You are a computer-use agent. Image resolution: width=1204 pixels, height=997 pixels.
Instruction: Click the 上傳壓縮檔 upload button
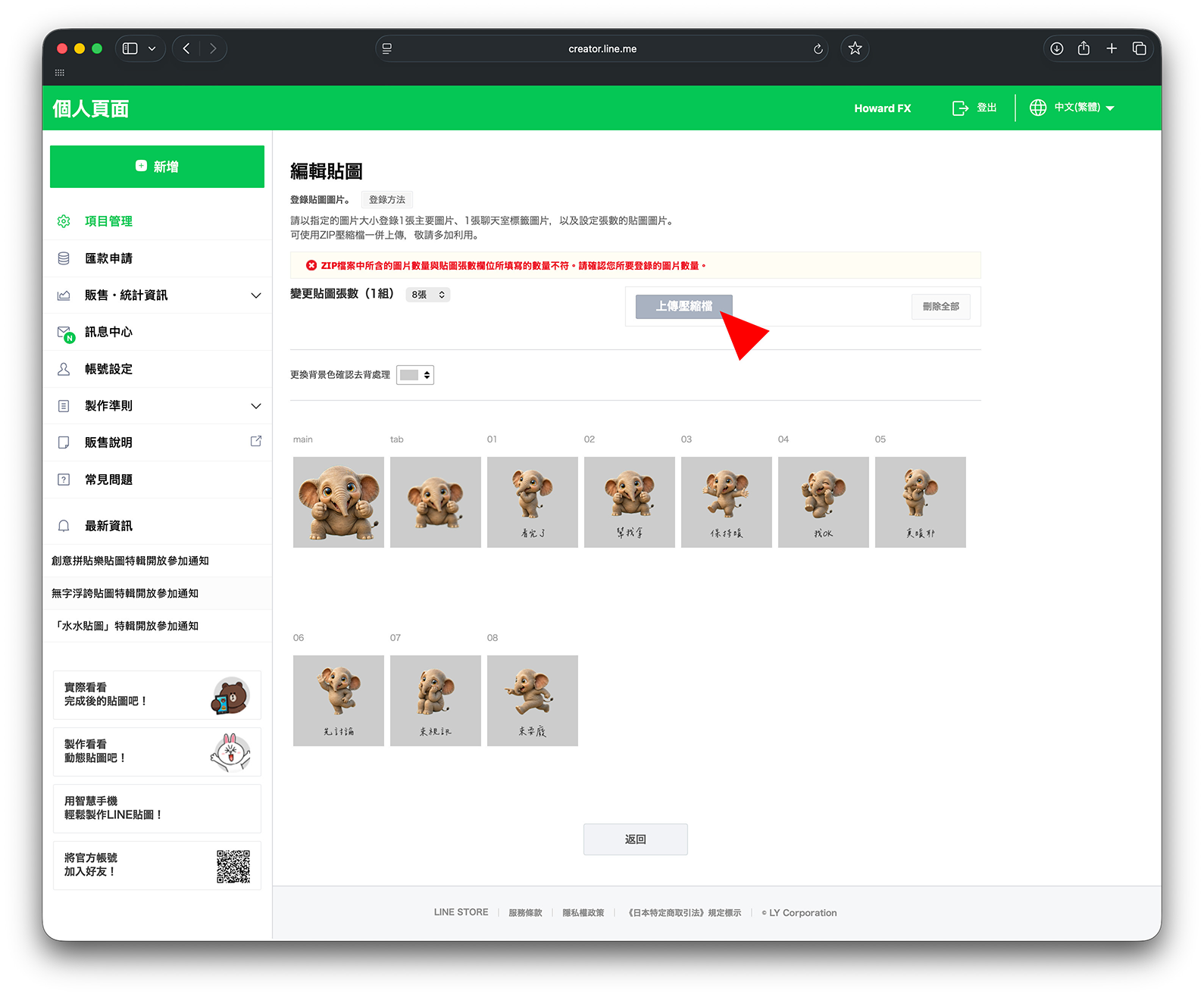tap(684, 306)
